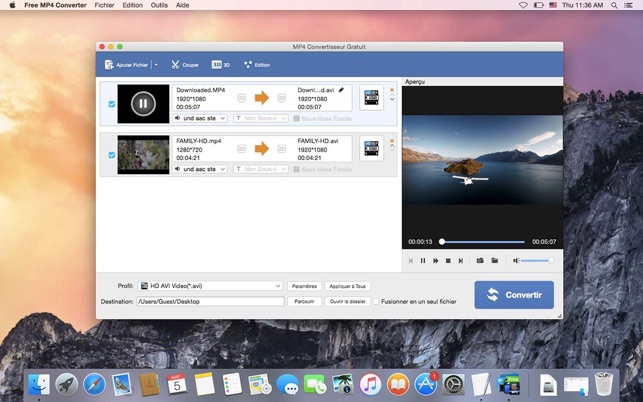Expand the Ajouter Fichier dropdown arrow
The image size is (643, 402).
pos(156,65)
